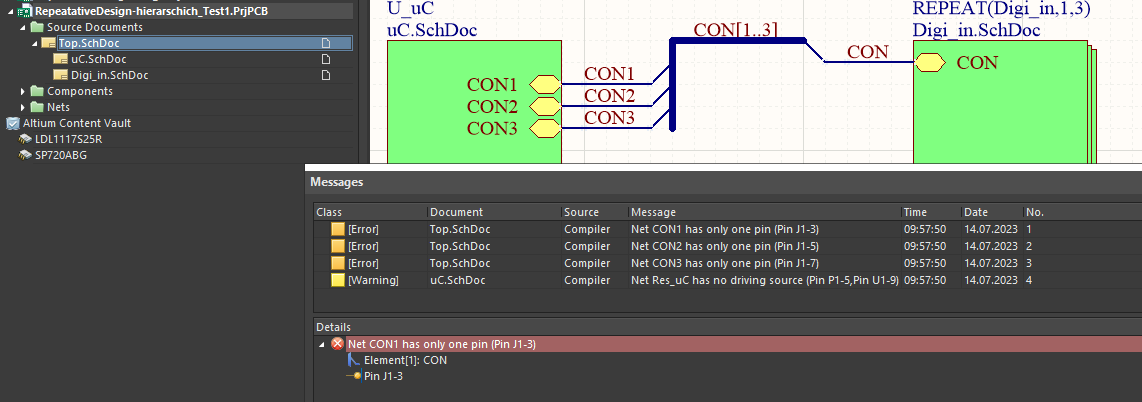Click the Element[1]: CON net icon
This screenshot has height=402, width=1142.
click(354, 360)
